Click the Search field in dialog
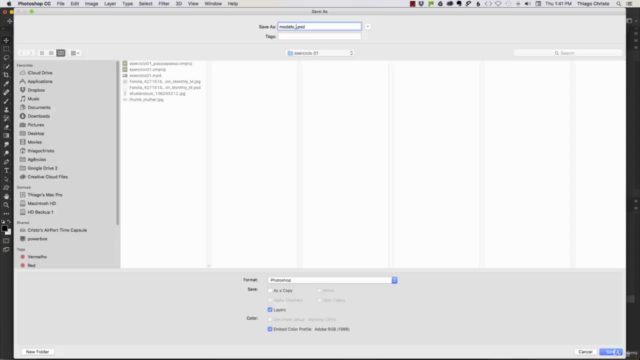Screen dimensions: 640x360 [x=568, y=53]
